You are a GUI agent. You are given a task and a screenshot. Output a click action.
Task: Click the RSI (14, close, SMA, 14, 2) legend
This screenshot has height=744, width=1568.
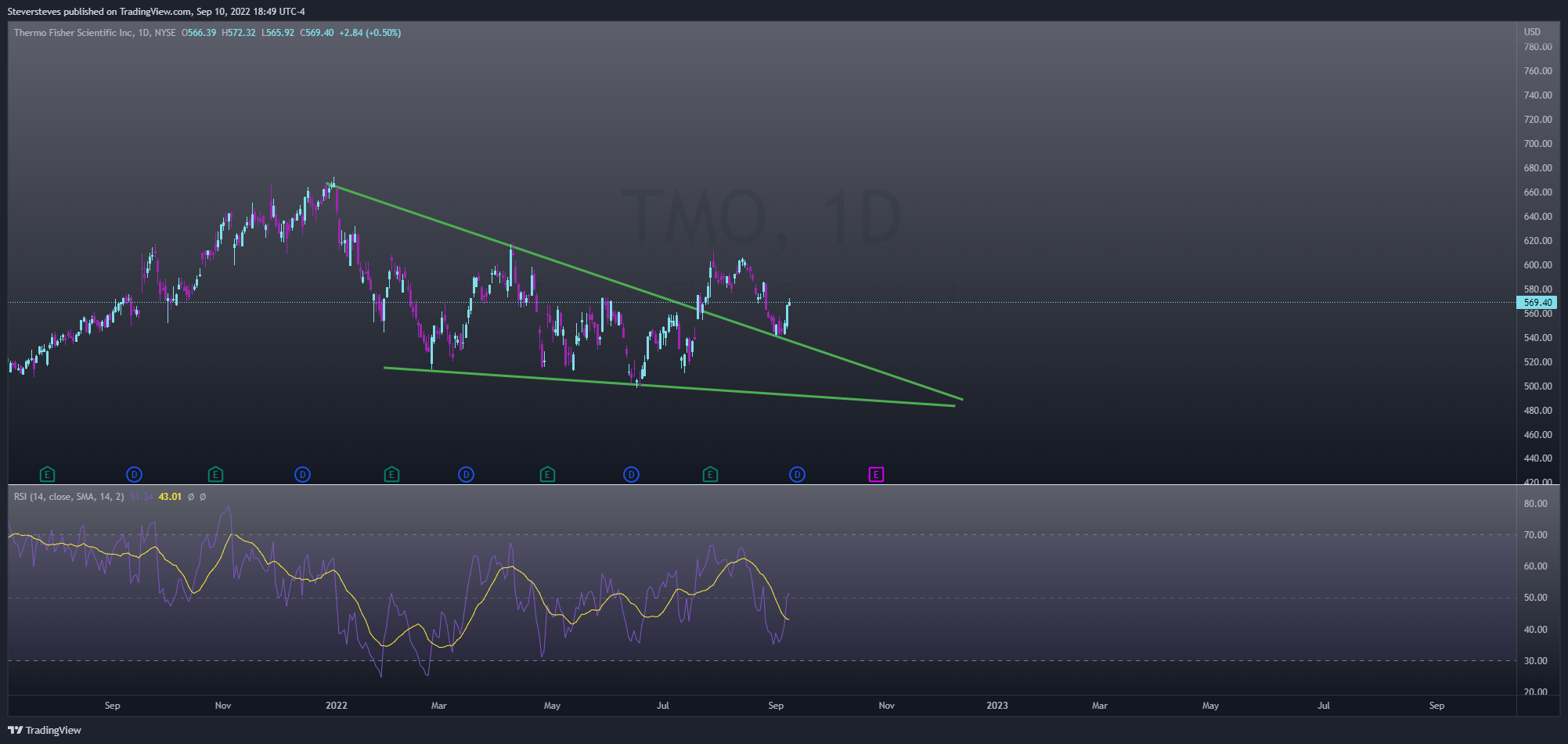69,497
